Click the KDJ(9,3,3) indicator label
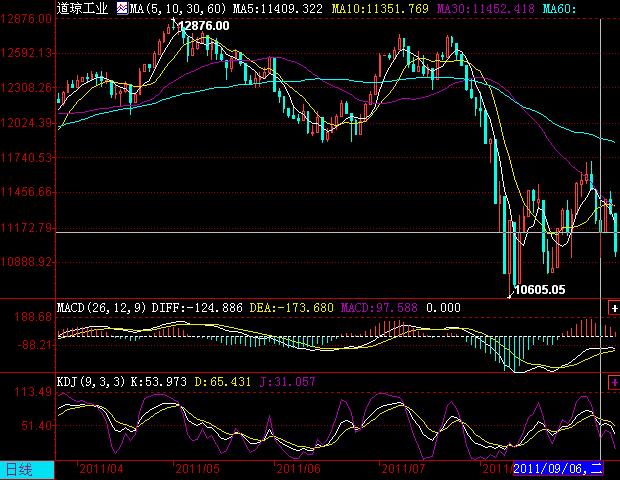This screenshot has height=480, width=620. coord(91,382)
